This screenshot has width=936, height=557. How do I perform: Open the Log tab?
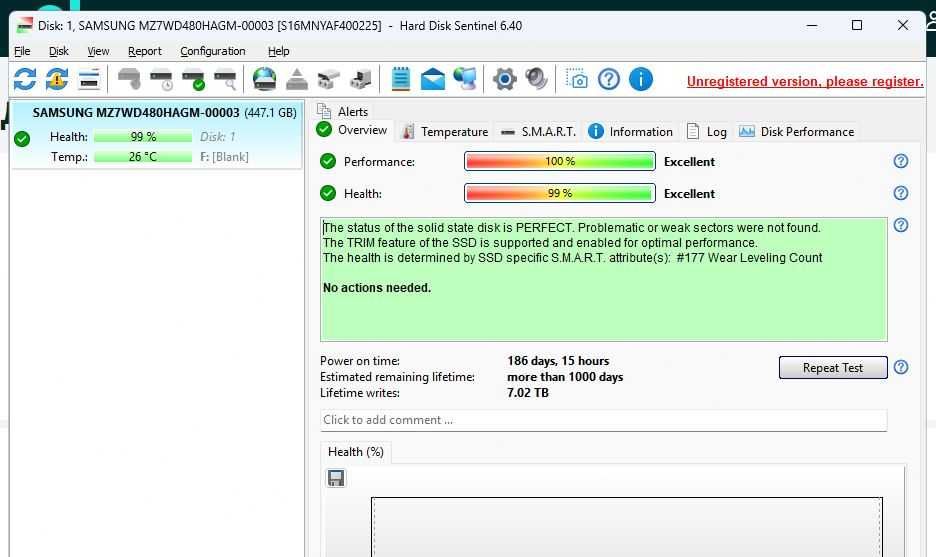click(707, 132)
